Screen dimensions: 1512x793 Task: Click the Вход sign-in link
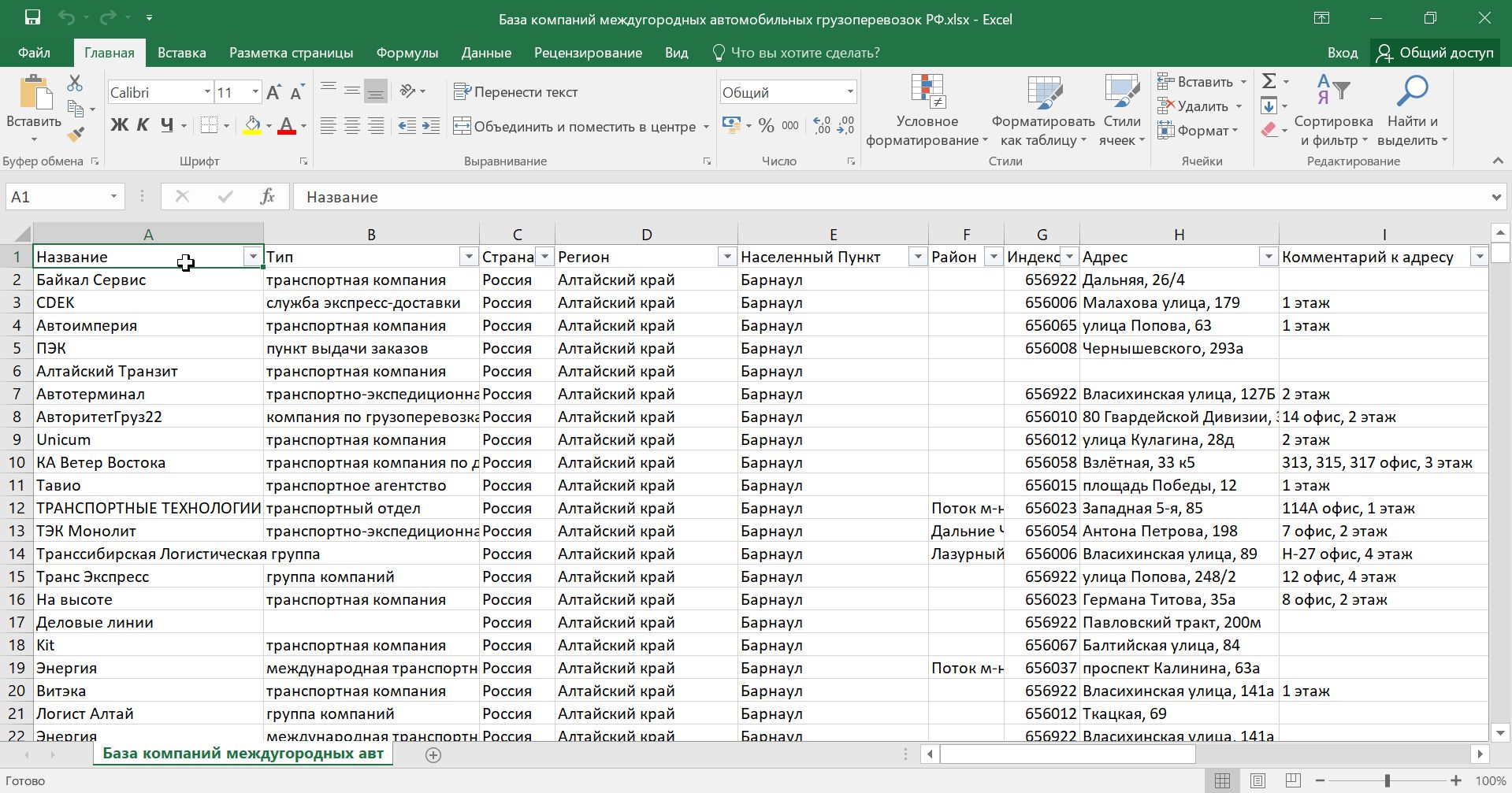[1342, 53]
